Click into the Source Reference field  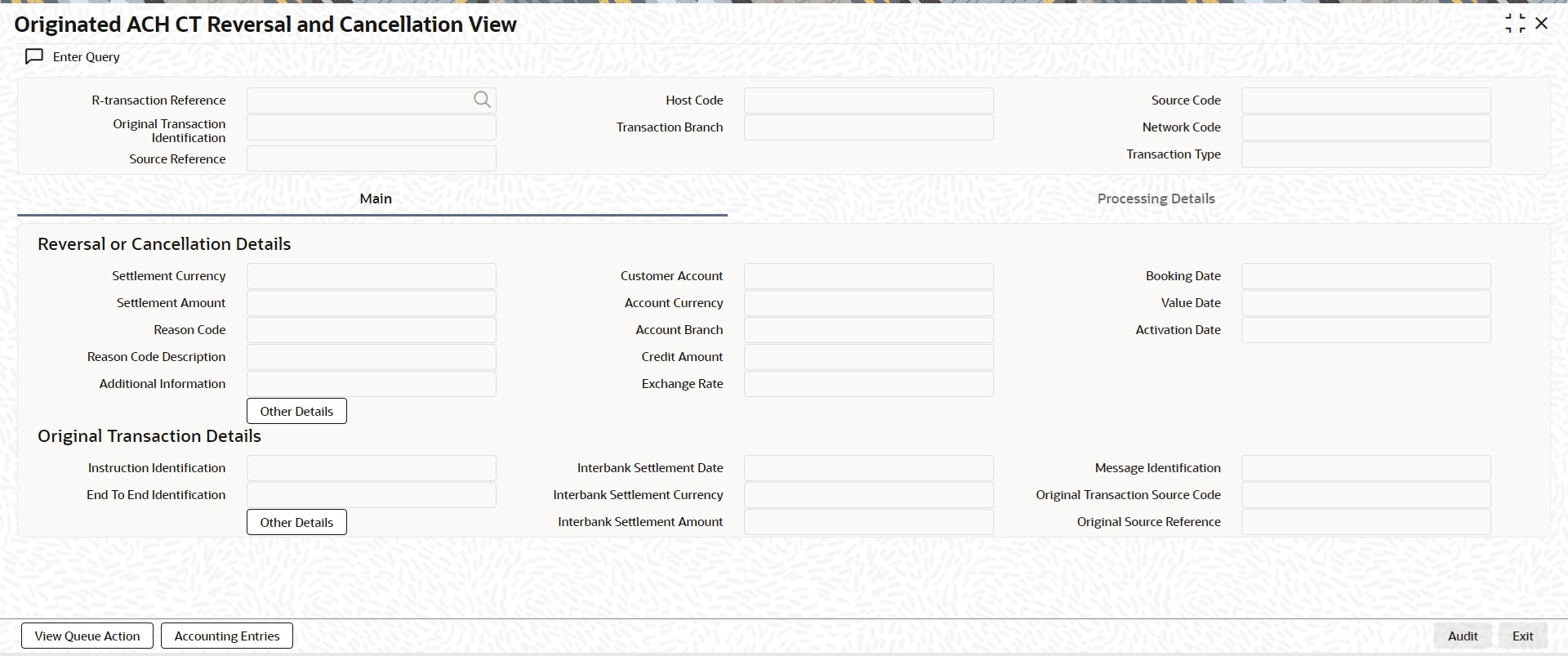(372, 158)
